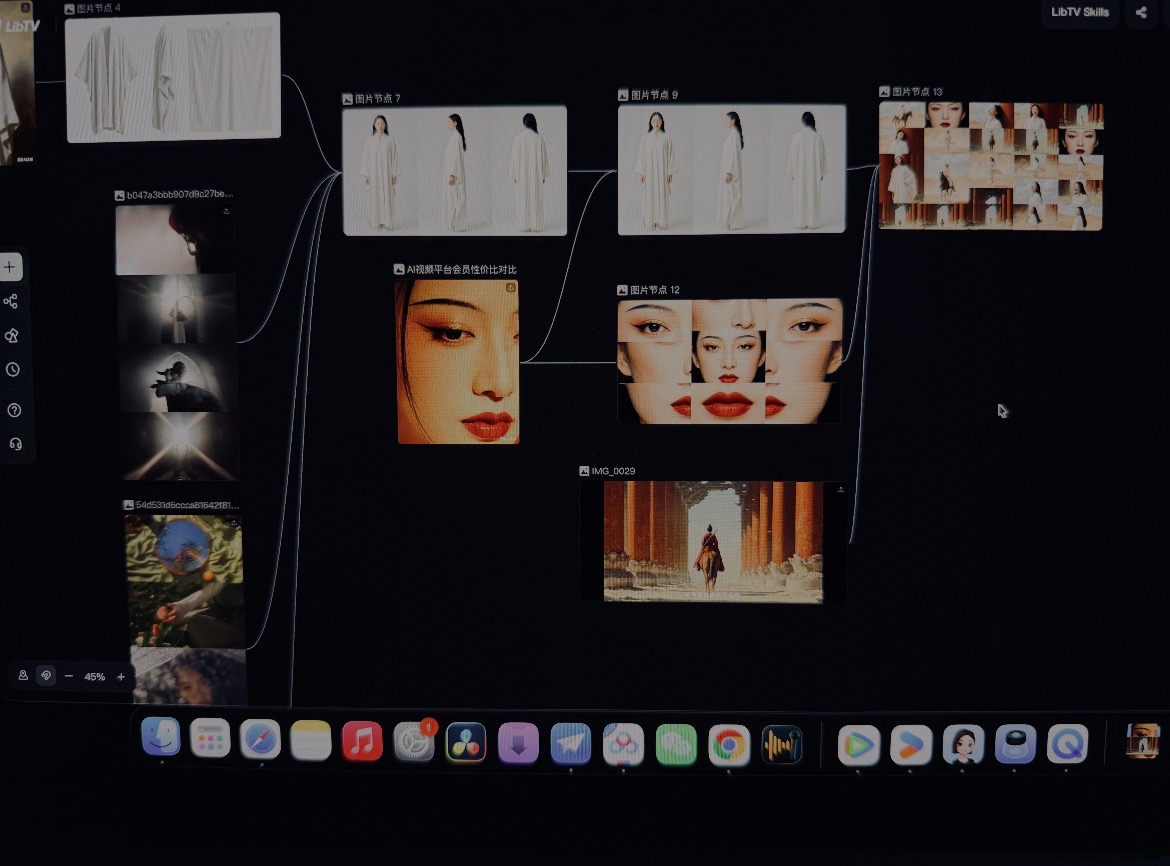Open DaVinci Resolve in the dock
Screen dimensions: 1170x866
[x=466, y=743]
